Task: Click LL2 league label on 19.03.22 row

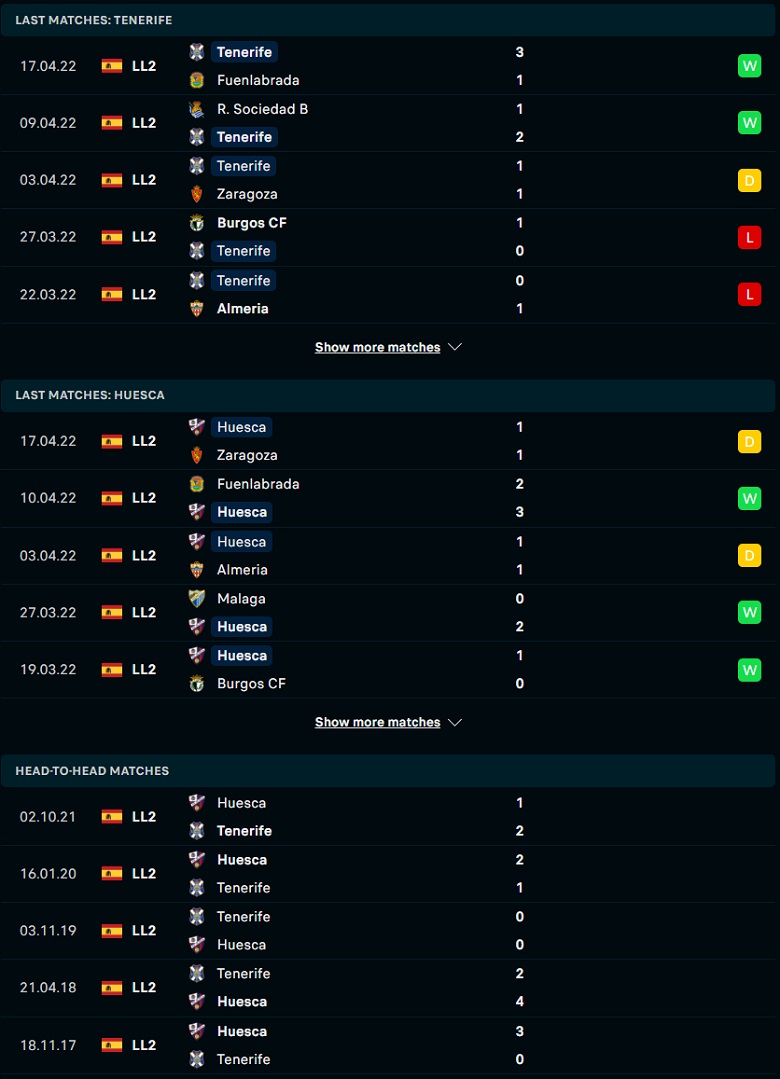Action: pyautogui.click(x=144, y=670)
